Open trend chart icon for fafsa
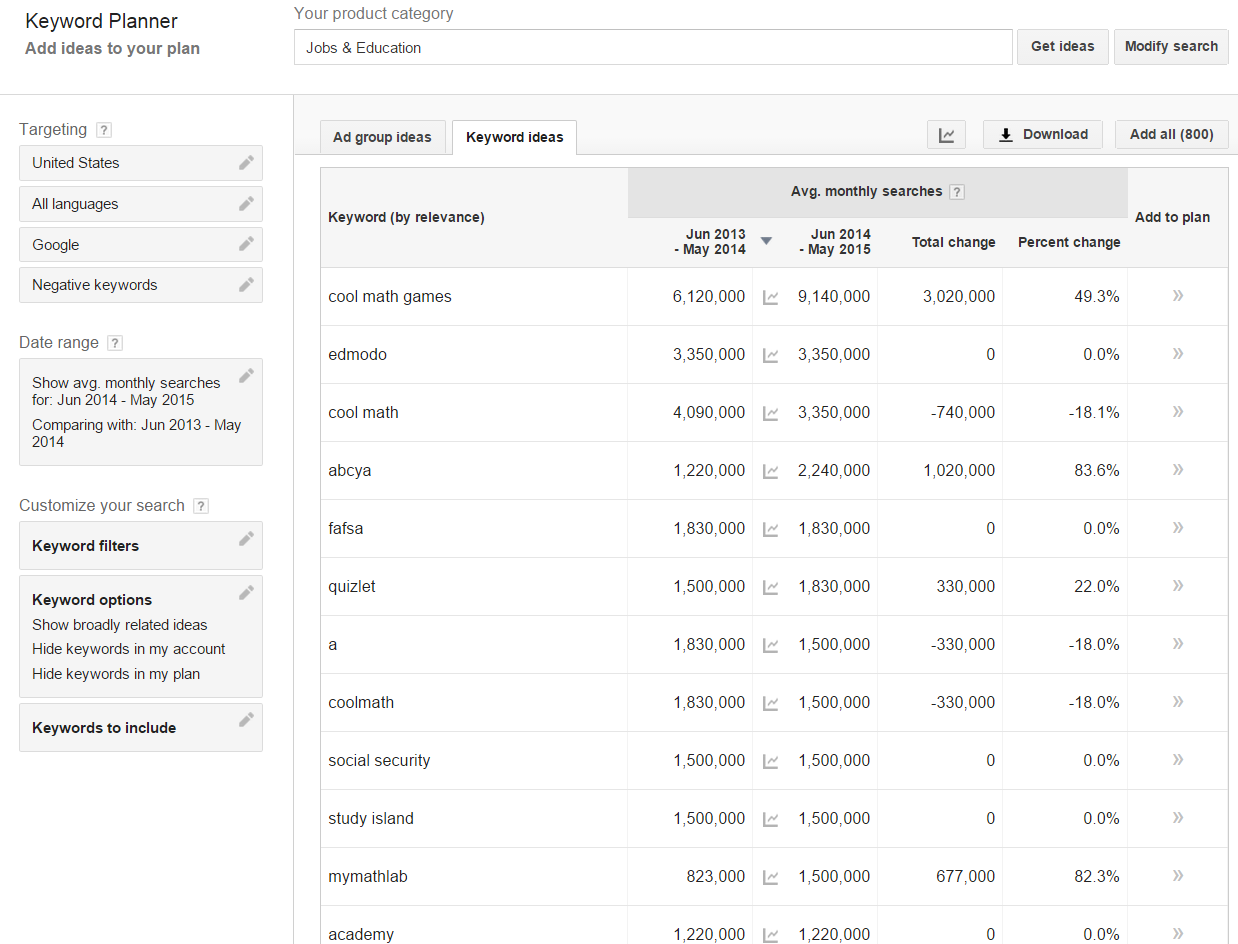Image resolution: width=1238 pixels, height=944 pixels. [770, 529]
